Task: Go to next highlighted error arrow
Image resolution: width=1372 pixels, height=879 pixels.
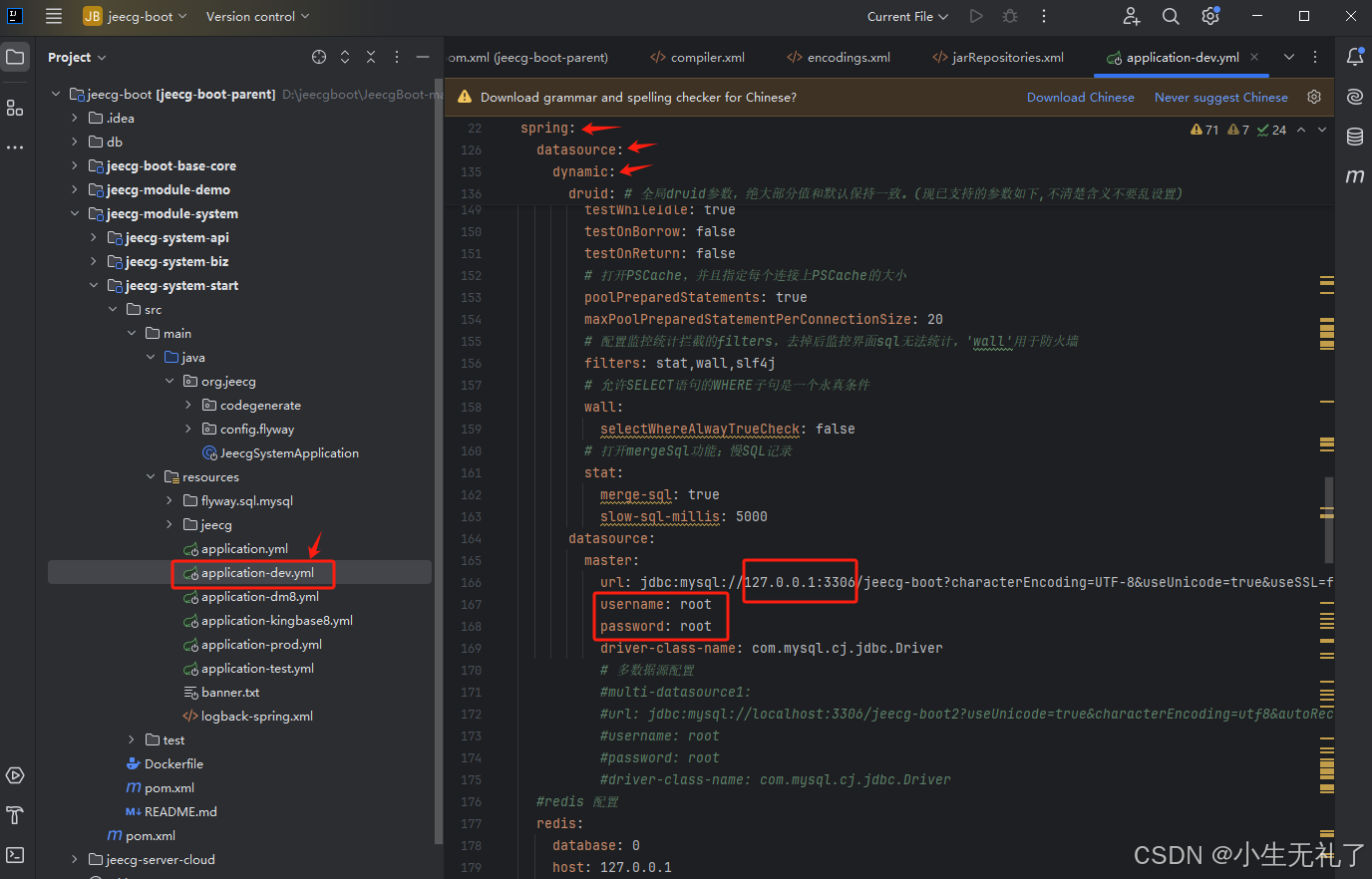Action: [1322, 130]
